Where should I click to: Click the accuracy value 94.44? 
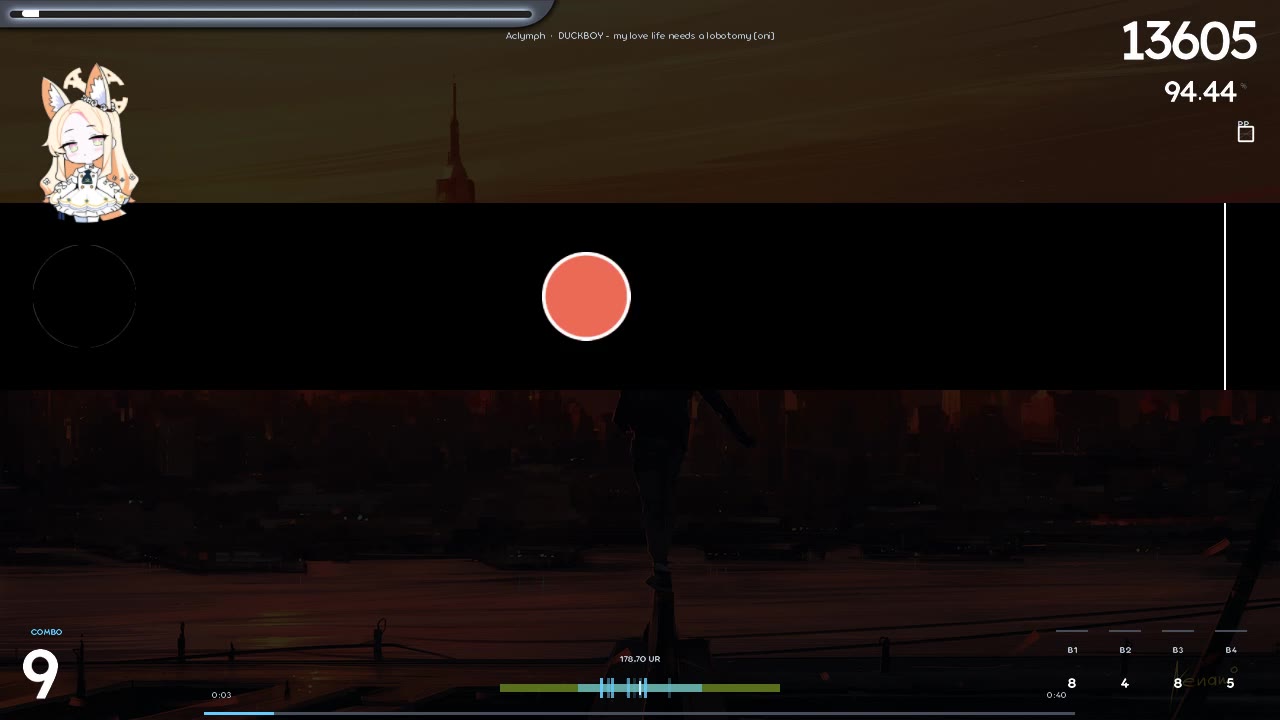click(1200, 92)
